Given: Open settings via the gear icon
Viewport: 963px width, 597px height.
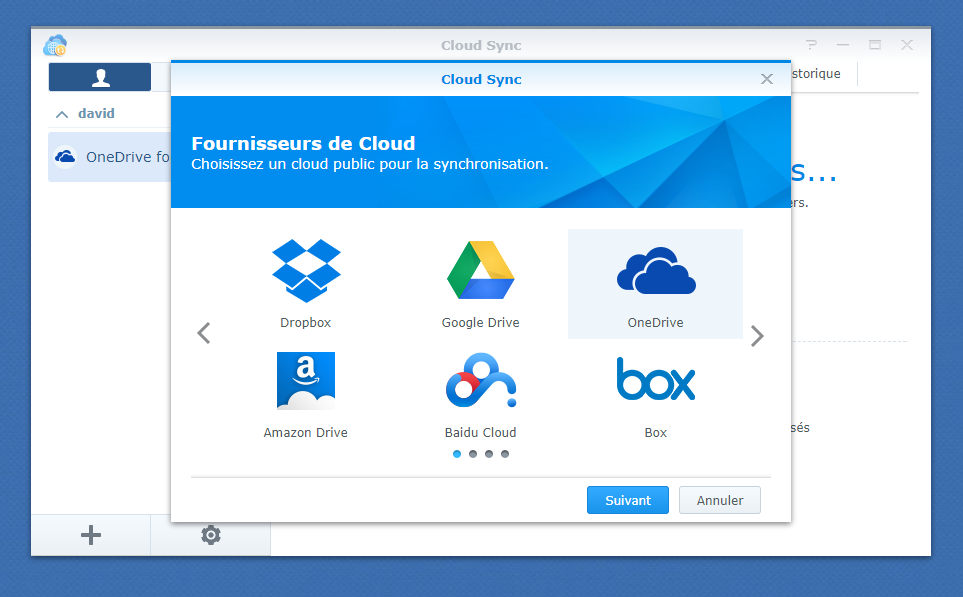Looking at the screenshot, I should click(211, 535).
